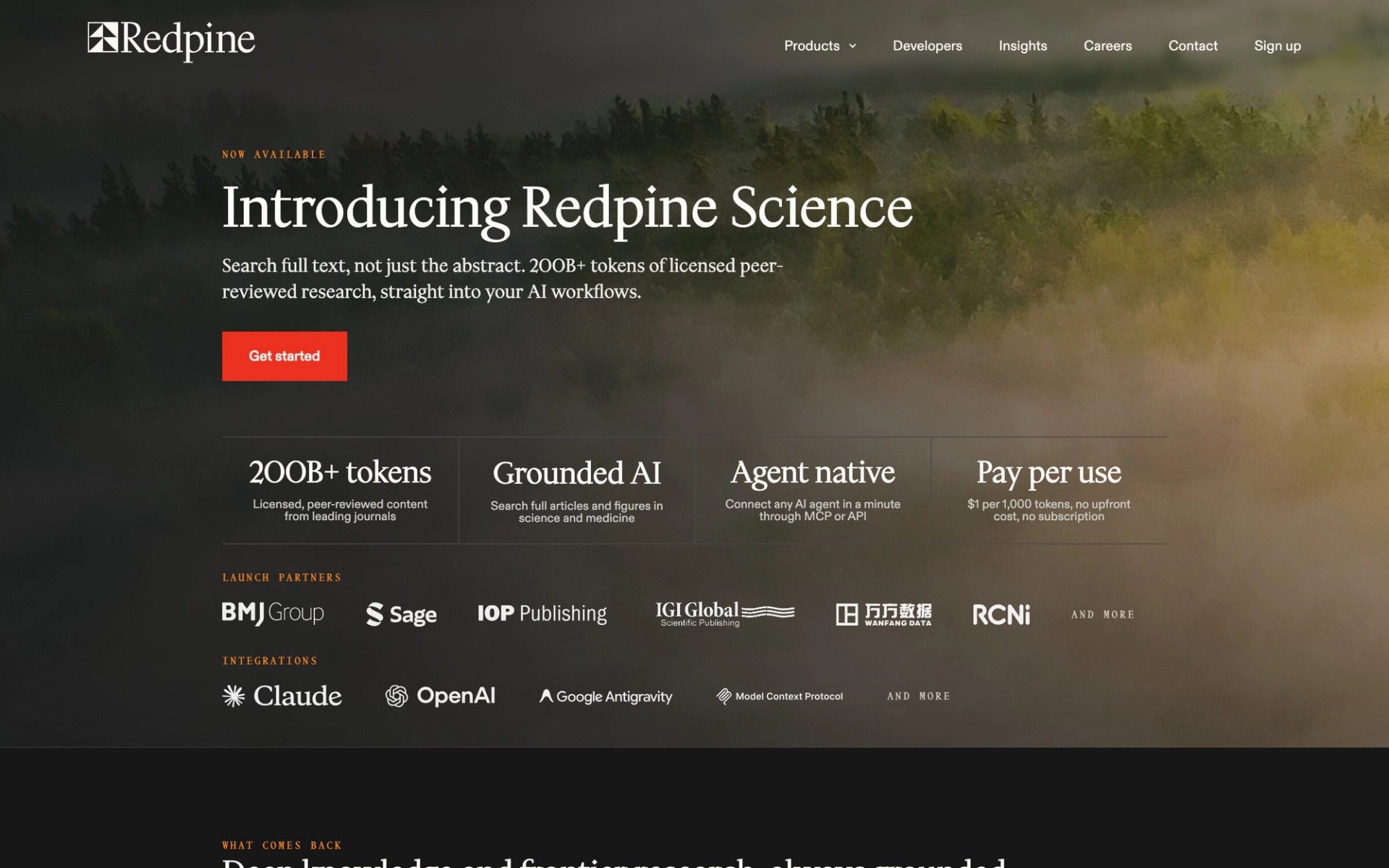Click the red Get started button
Screen dimensions: 1389x868
pyautogui.click(x=284, y=356)
